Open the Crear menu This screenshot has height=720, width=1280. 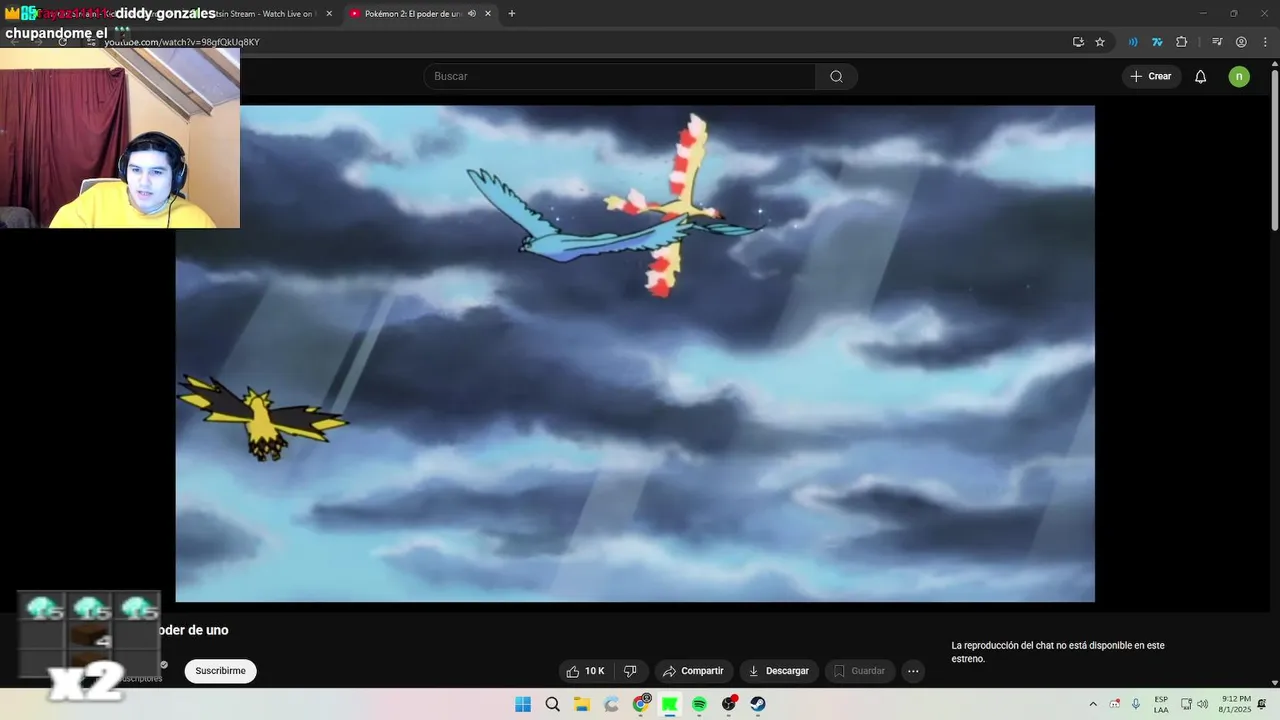[1152, 76]
